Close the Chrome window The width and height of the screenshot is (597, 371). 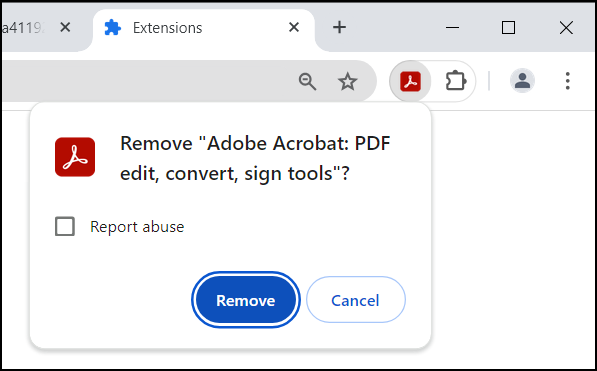click(x=566, y=27)
